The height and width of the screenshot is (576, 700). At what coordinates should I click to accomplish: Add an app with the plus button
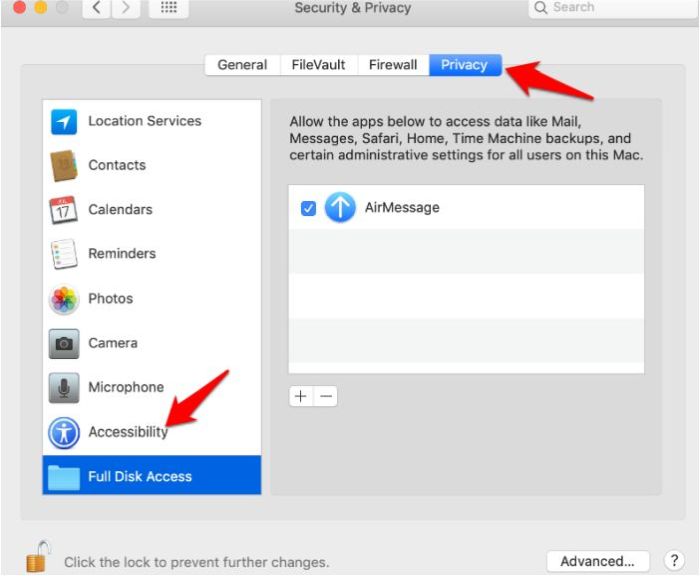pyautogui.click(x=301, y=397)
